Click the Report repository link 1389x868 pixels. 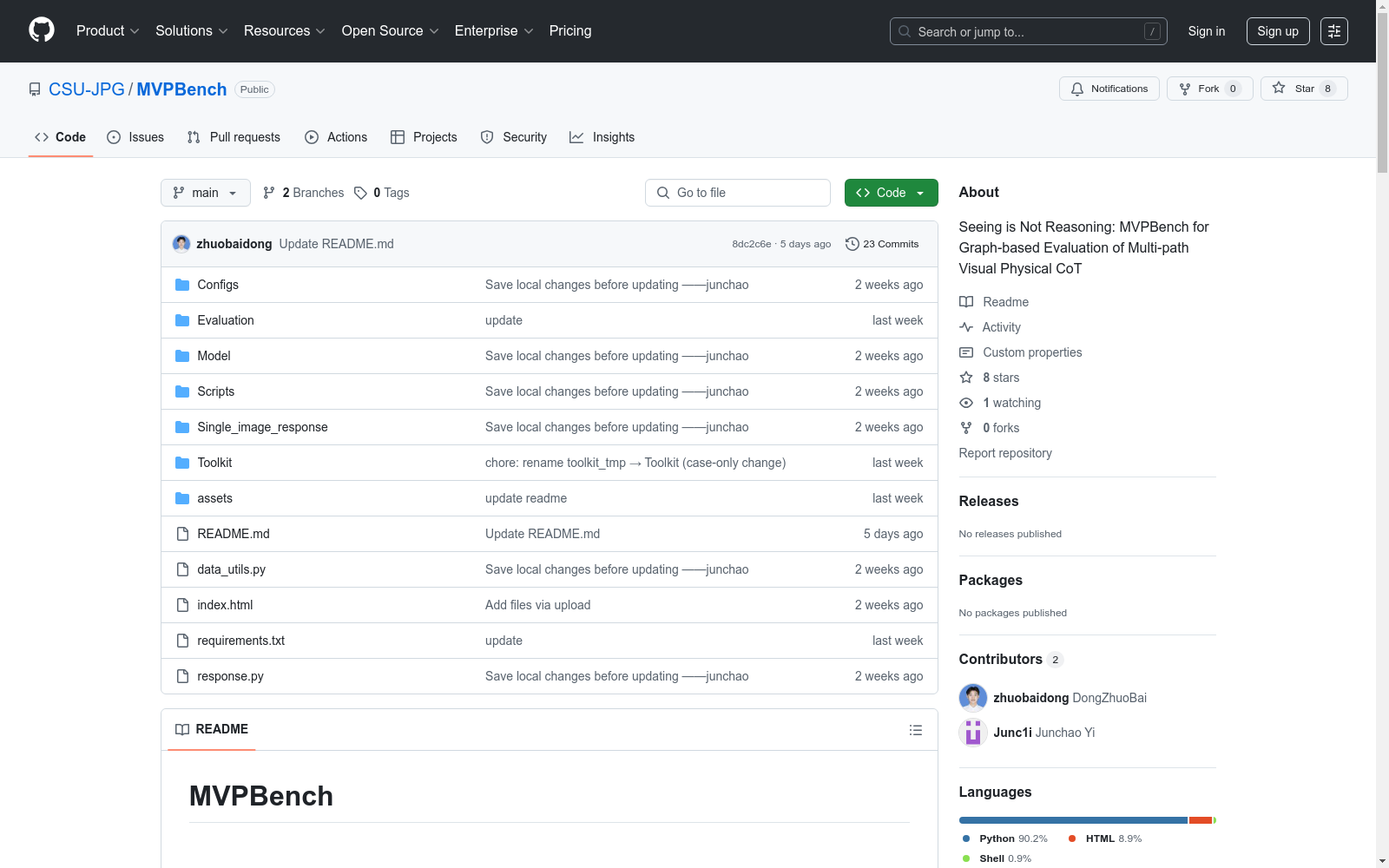click(x=1005, y=453)
